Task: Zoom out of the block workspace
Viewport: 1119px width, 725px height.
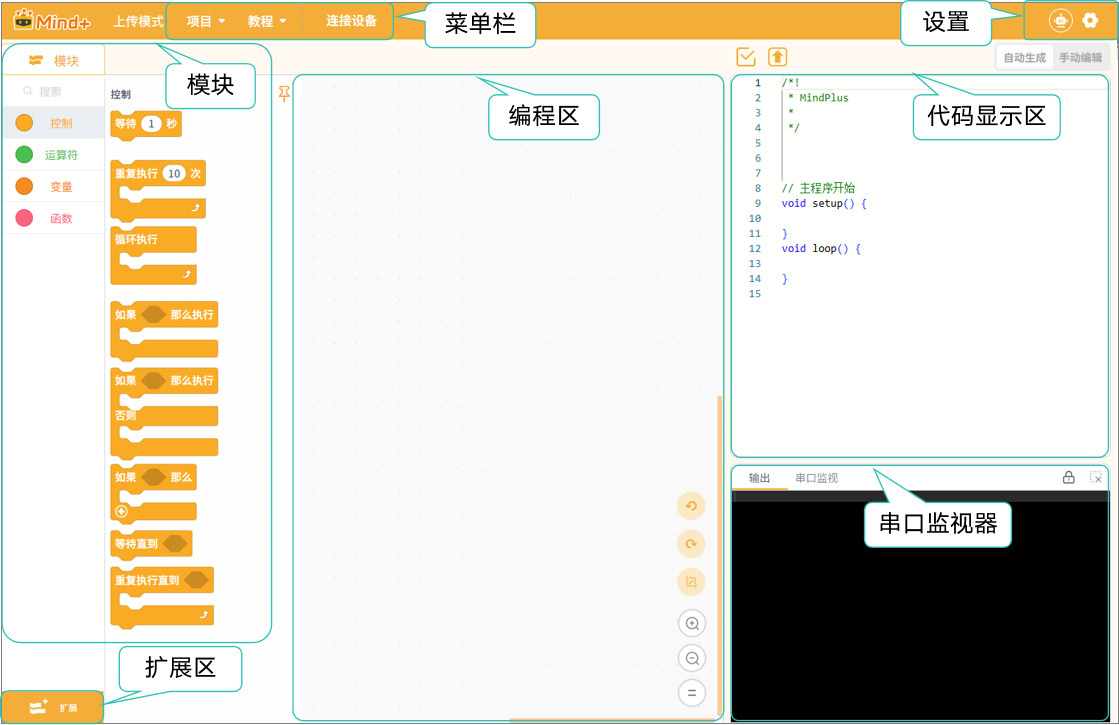Action: [691, 658]
